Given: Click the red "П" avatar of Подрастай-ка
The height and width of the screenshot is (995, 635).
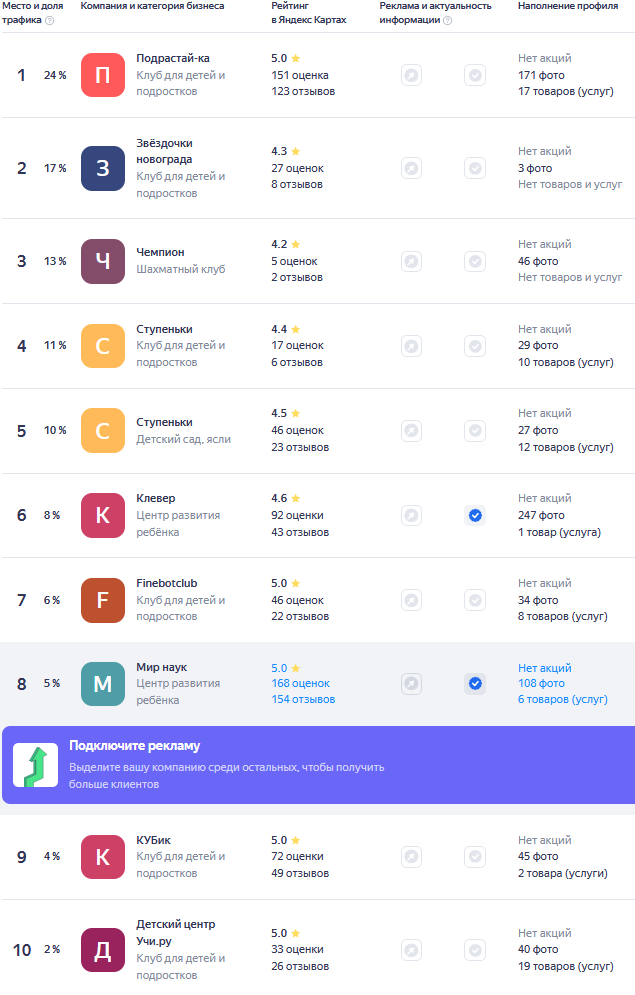Looking at the screenshot, I should click(x=103, y=75).
